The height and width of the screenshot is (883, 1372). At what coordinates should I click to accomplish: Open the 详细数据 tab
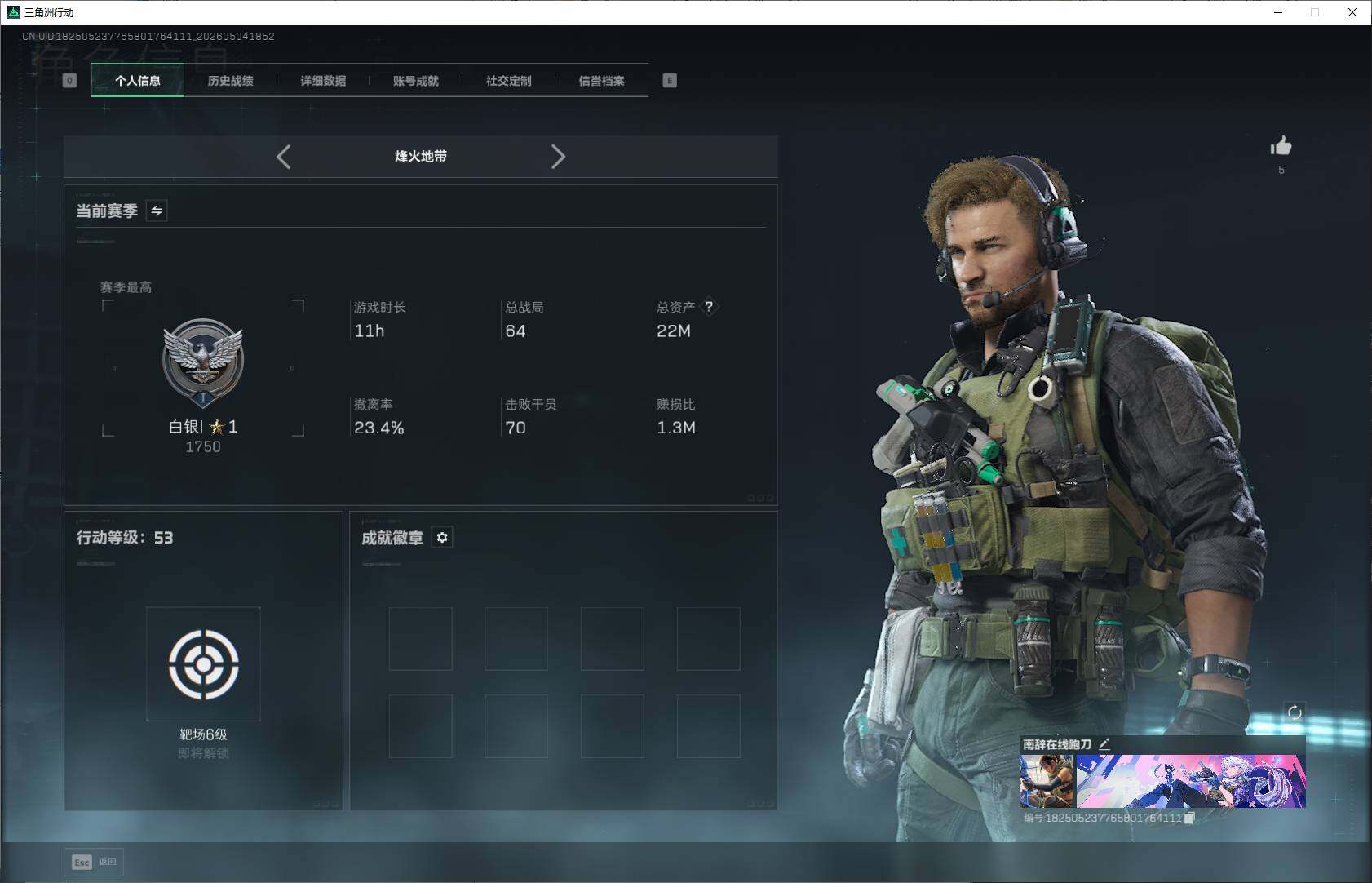[x=323, y=80]
